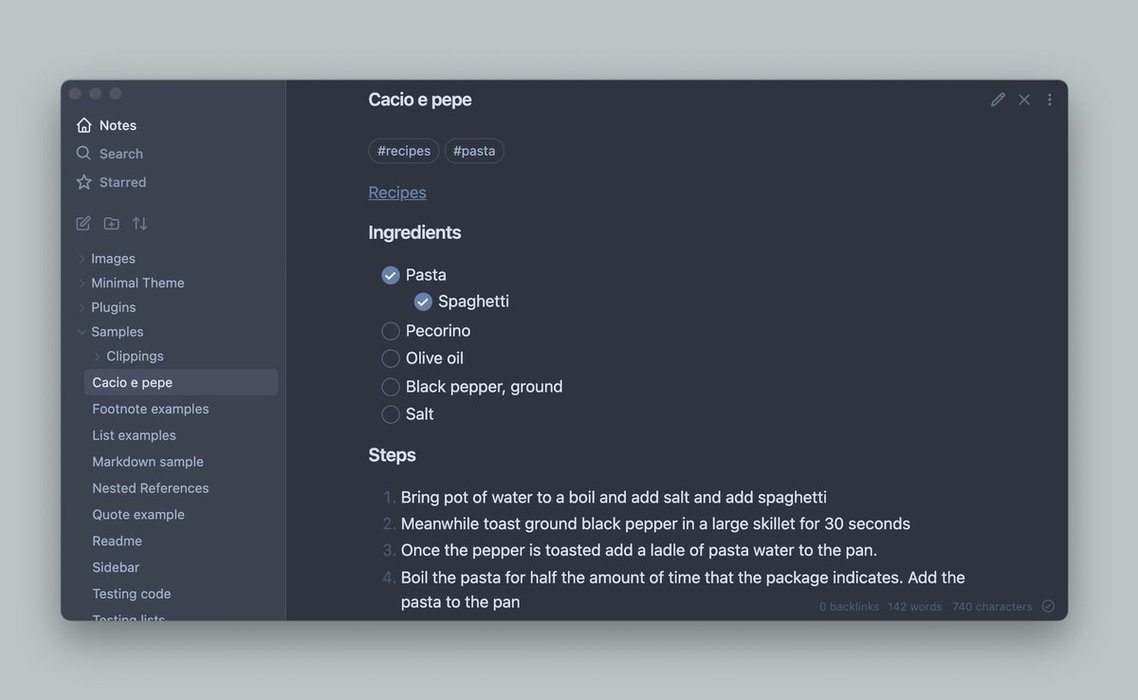
Task: Change sort order with arrows icon
Action: tap(140, 224)
